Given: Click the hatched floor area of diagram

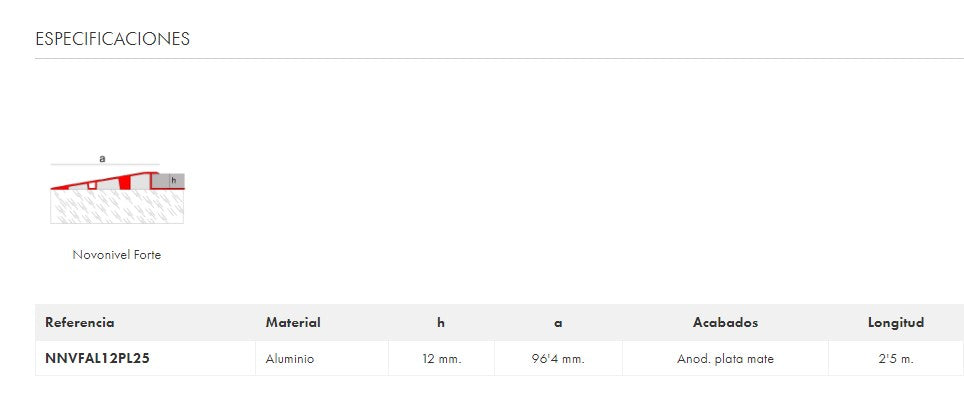Looking at the screenshot, I should click(x=116, y=207).
